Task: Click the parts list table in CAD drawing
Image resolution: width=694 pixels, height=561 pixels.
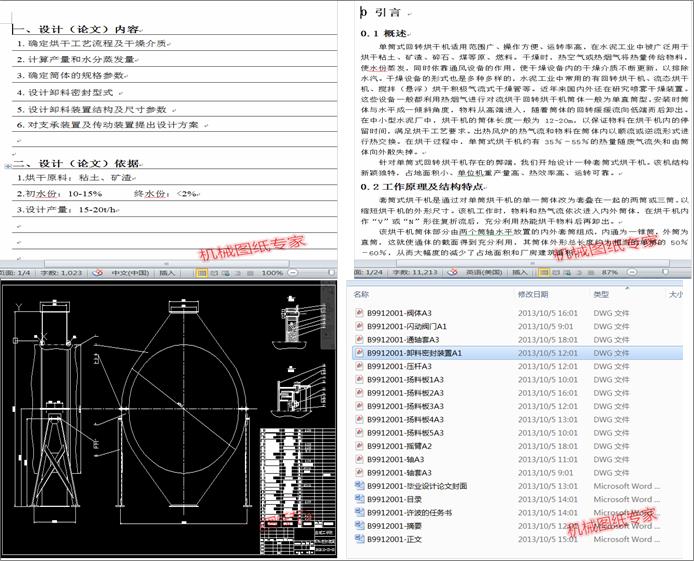Action: coord(297,476)
